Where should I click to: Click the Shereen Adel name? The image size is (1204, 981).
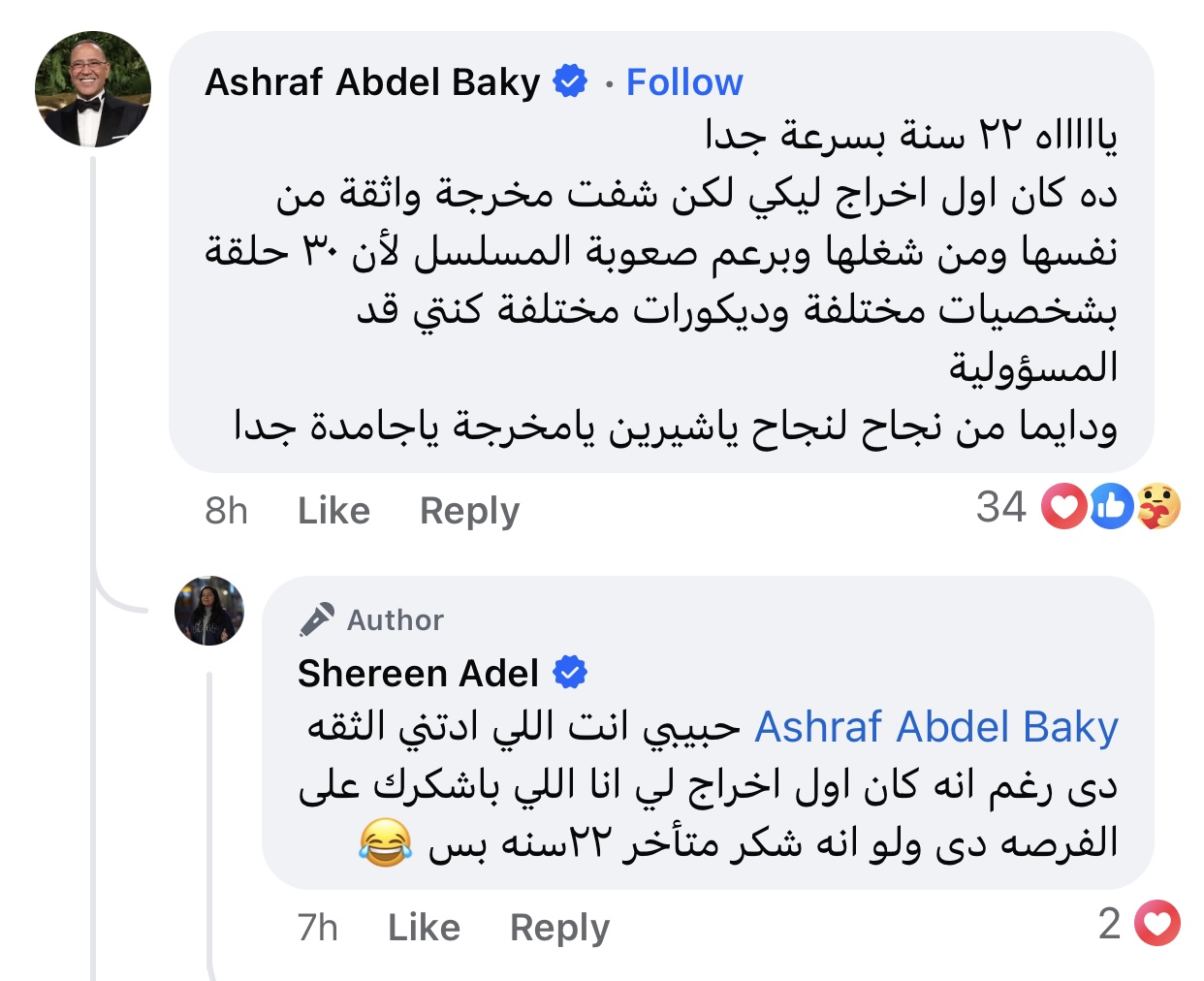[x=418, y=674]
